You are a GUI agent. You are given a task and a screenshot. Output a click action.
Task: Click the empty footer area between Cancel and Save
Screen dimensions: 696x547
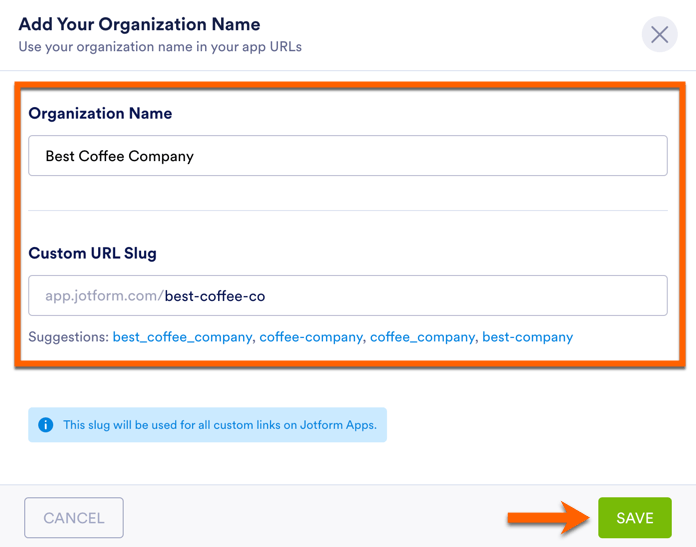pos(310,518)
